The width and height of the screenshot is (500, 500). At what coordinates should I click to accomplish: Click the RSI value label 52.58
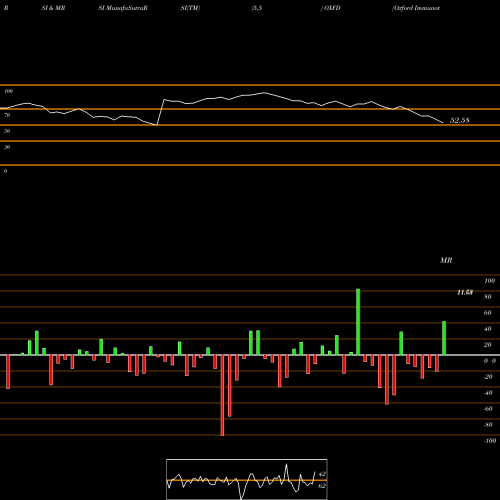pos(460,120)
